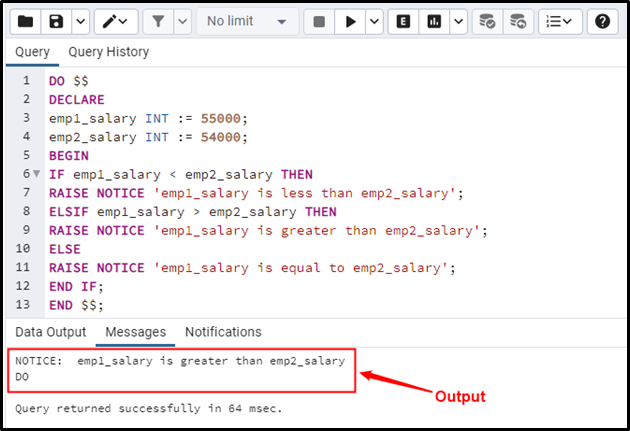
Task: Select the Messages tab
Action: (135, 332)
